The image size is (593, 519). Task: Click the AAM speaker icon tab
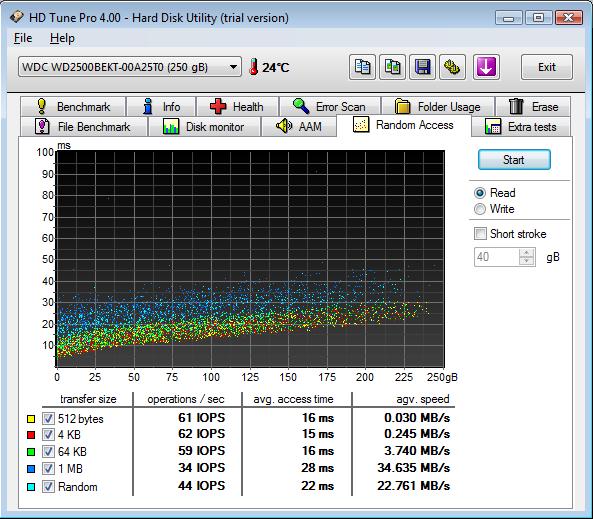(x=298, y=126)
